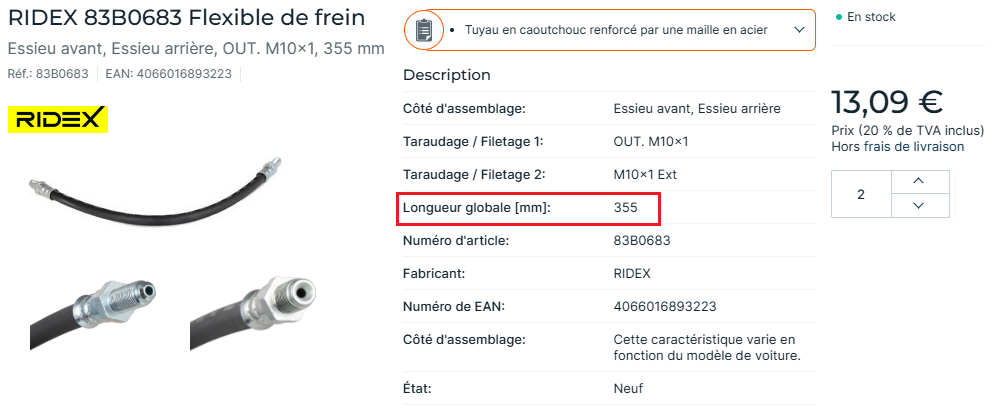Click the Fabricant value RIDEX in the table

click(632, 274)
